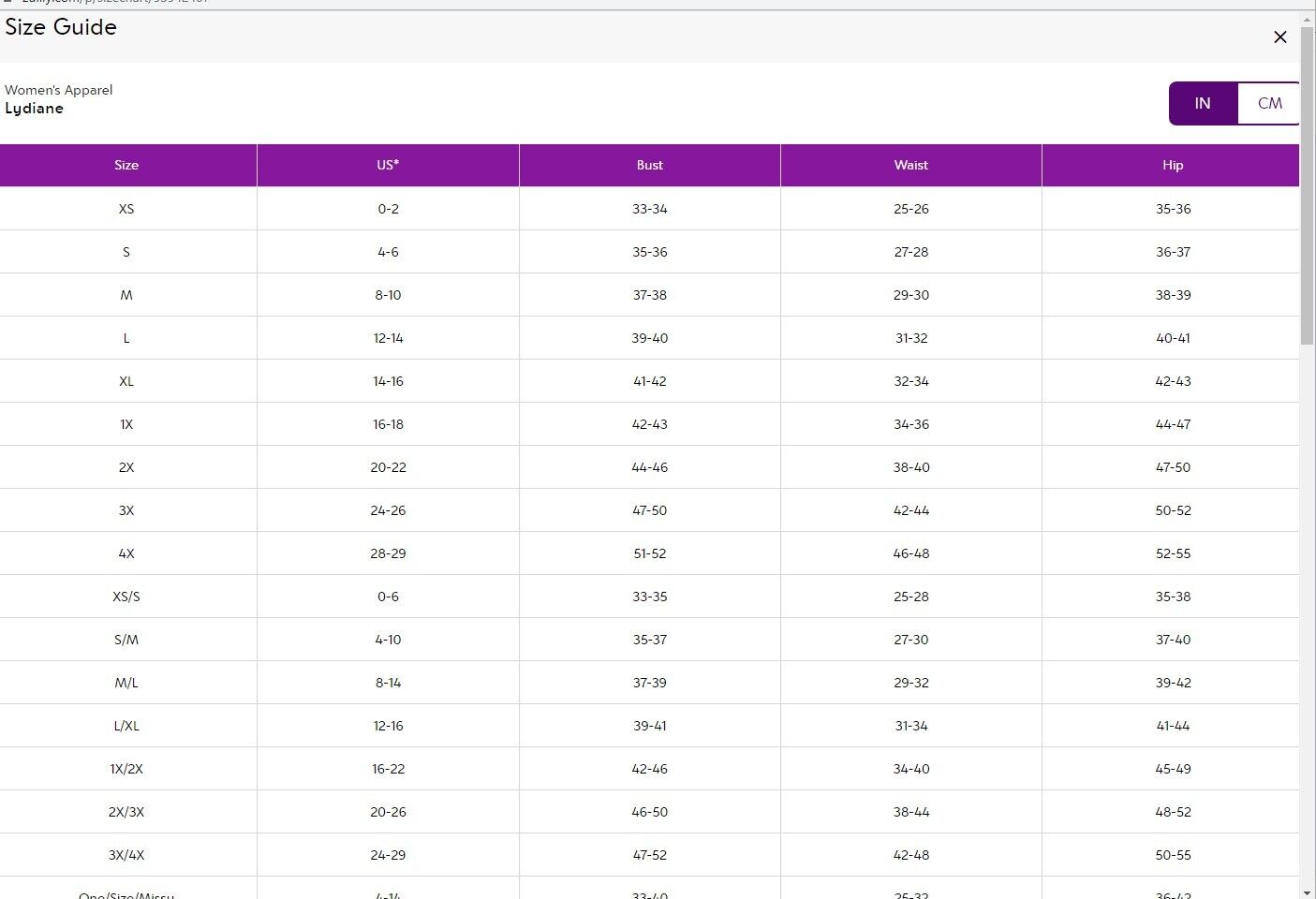Select the M/L size row label
This screenshot has width=1316, height=899.
(126, 683)
